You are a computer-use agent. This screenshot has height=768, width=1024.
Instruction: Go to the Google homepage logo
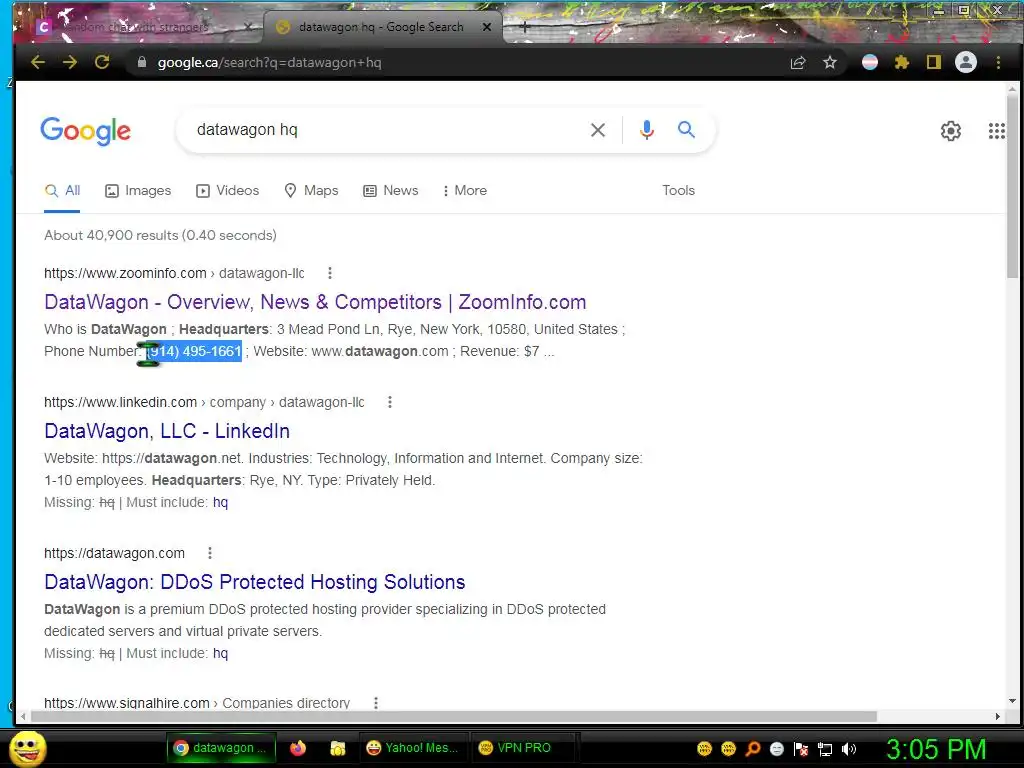click(86, 131)
